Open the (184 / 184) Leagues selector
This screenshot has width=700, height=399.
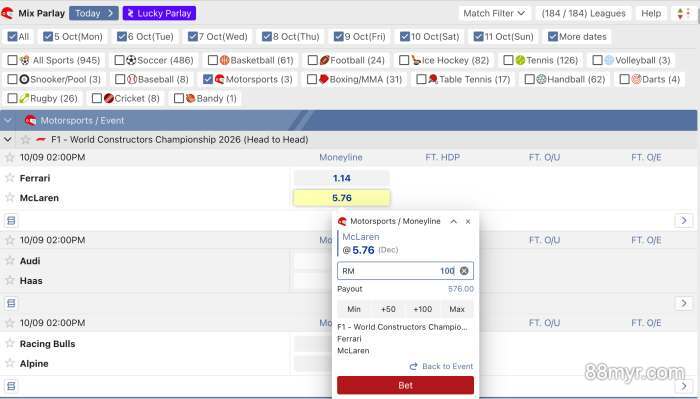click(583, 13)
